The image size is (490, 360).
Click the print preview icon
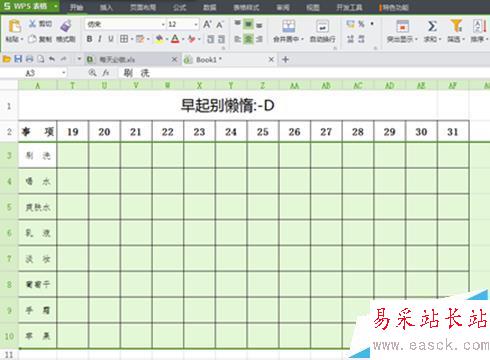41,59
